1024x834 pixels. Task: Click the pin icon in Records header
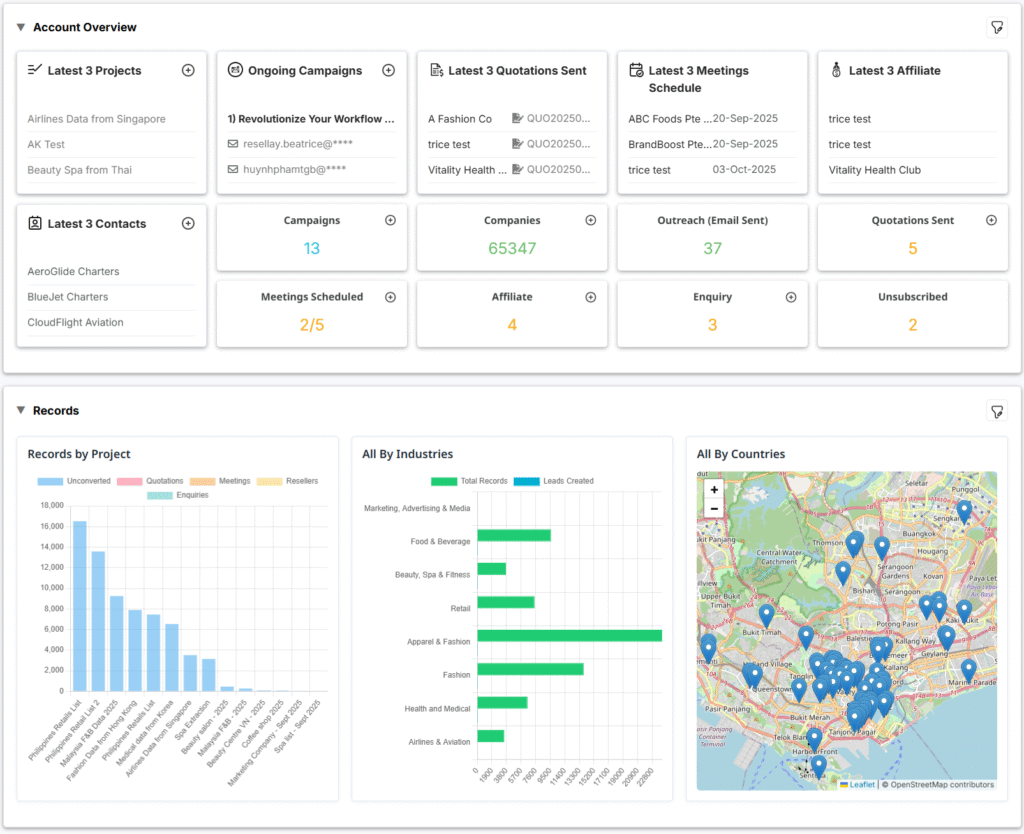coord(996,411)
